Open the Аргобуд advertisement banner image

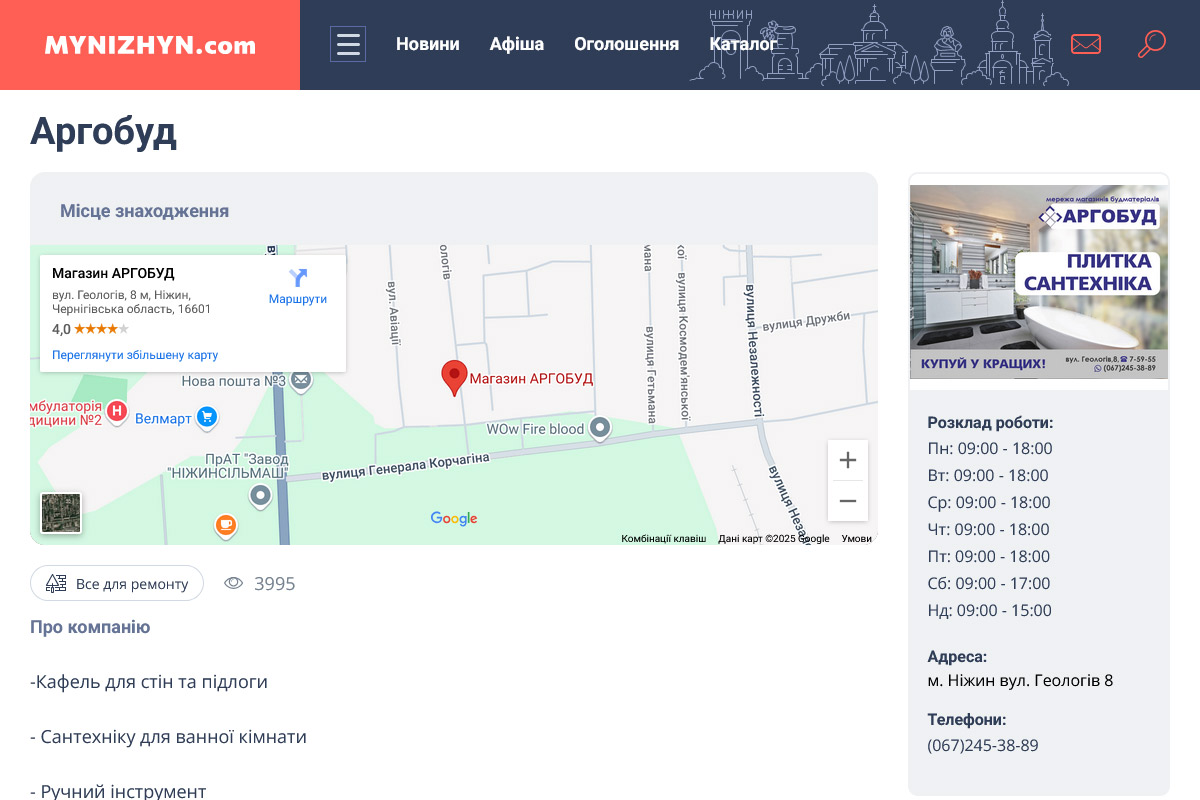pyautogui.click(x=1038, y=281)
